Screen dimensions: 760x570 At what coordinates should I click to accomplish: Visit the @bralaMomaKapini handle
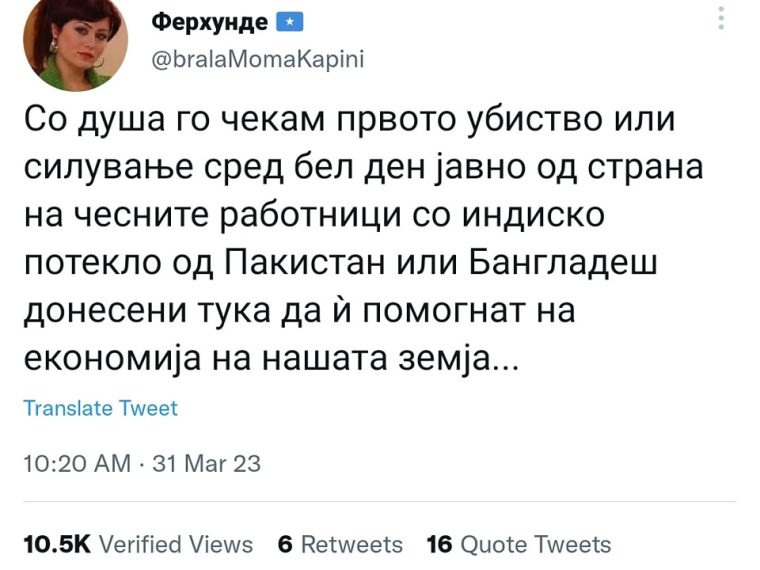pos(258,60)
